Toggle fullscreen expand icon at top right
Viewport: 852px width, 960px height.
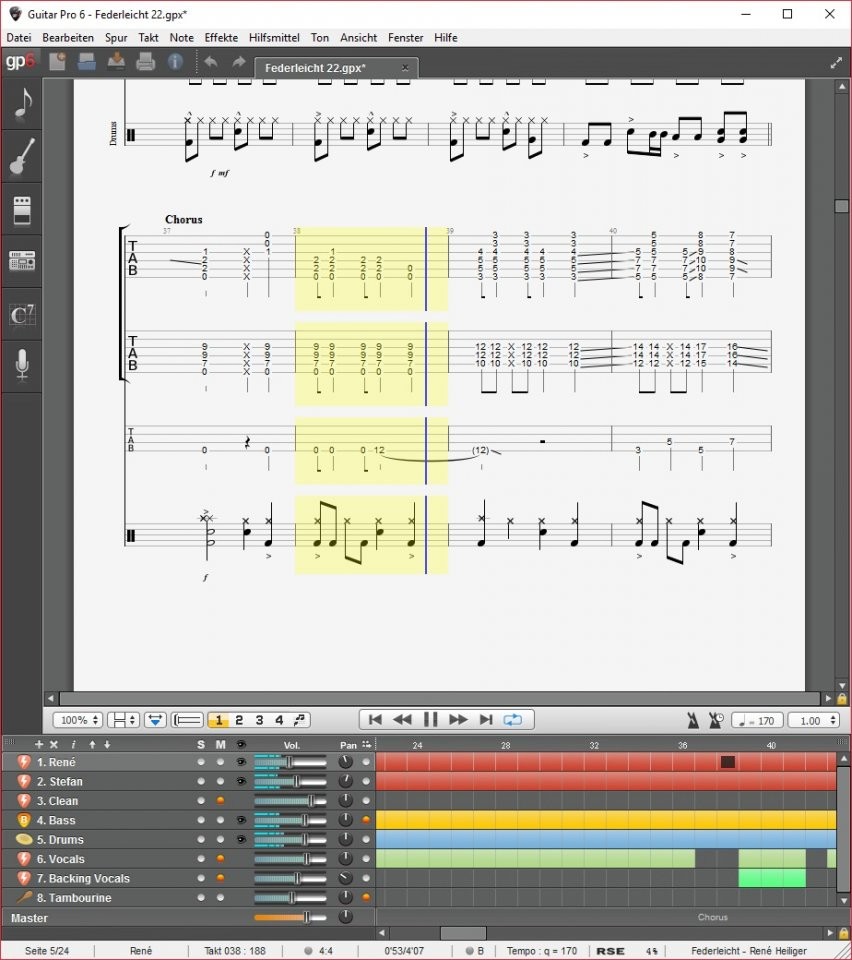[x=836, y=62]
